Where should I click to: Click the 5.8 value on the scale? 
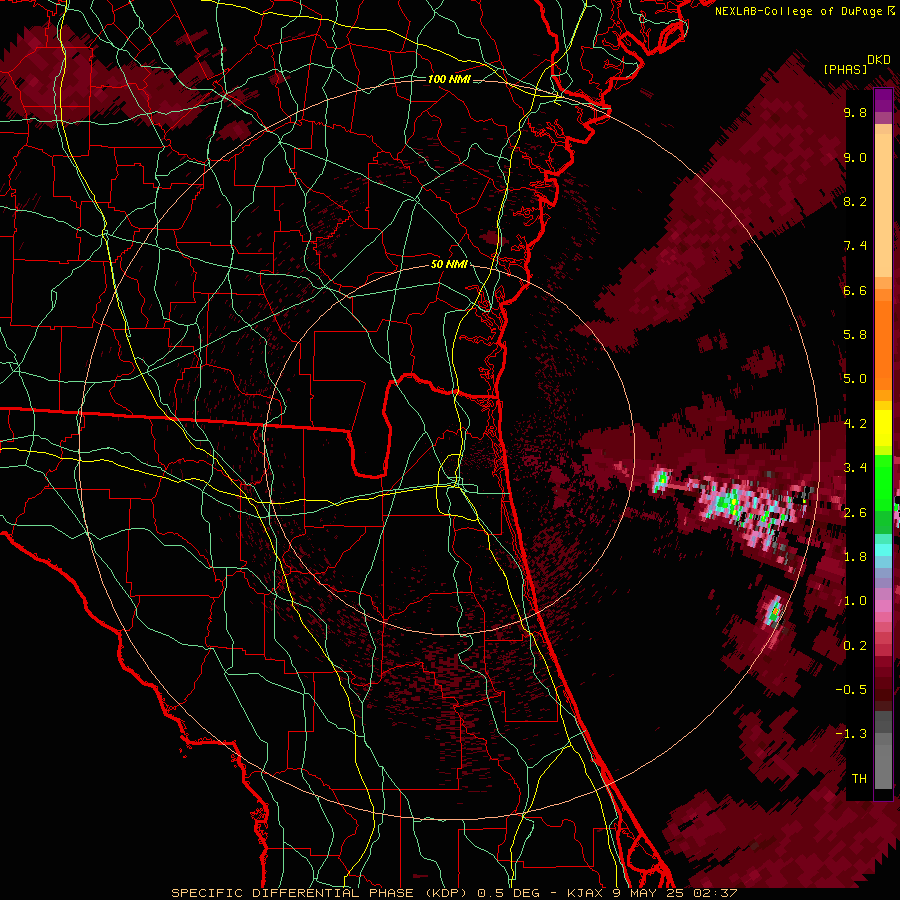855,335
